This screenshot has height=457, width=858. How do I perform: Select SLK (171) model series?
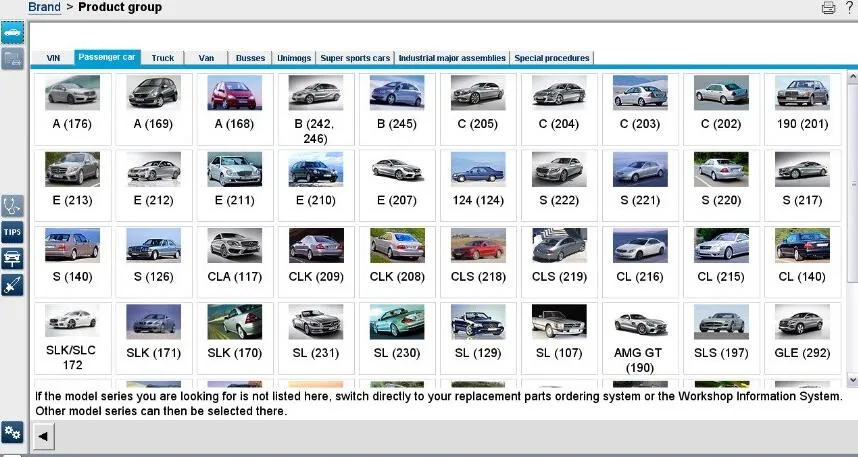point(153,338)
